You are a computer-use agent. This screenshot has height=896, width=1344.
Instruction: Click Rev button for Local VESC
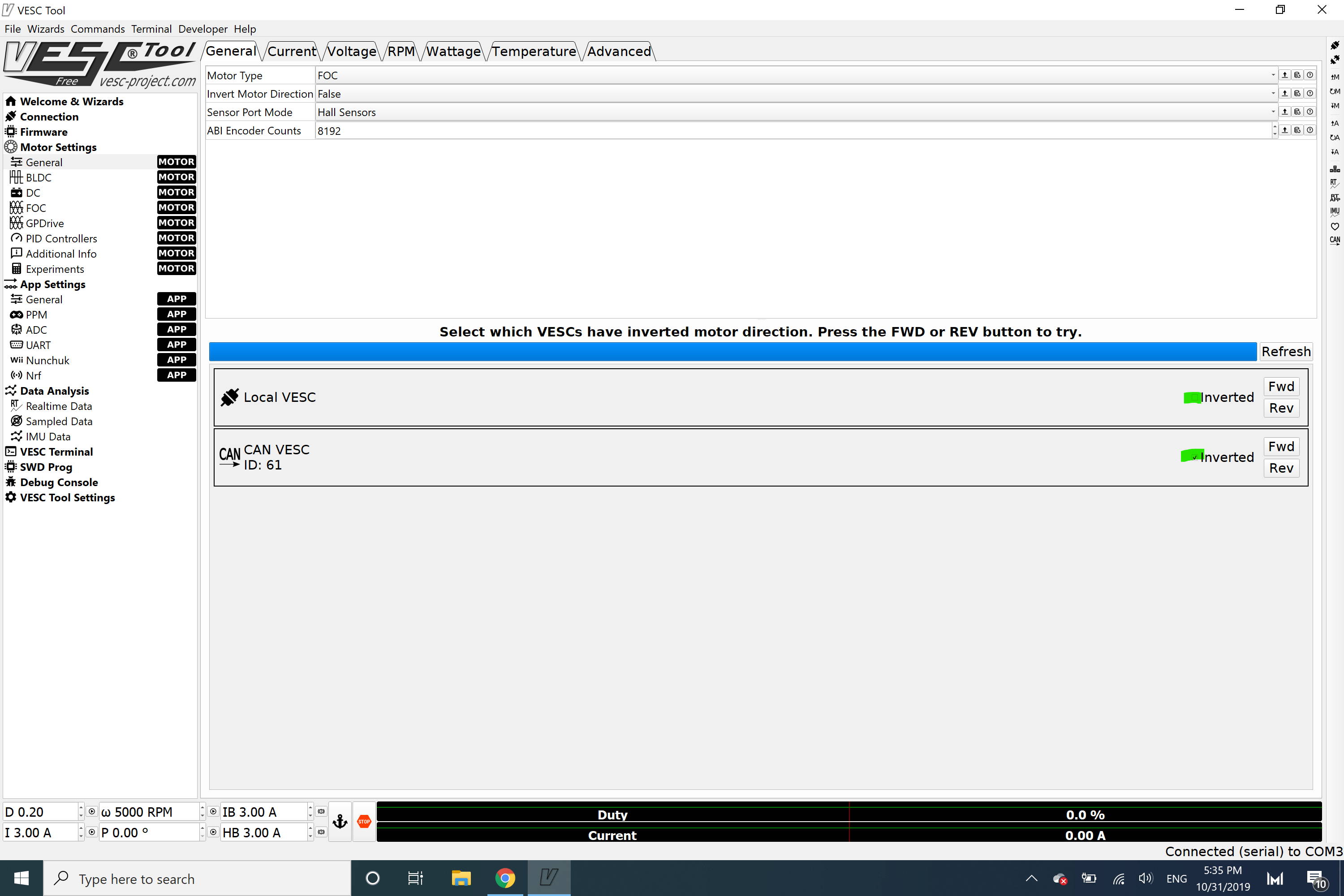[x=1281, y=408]
